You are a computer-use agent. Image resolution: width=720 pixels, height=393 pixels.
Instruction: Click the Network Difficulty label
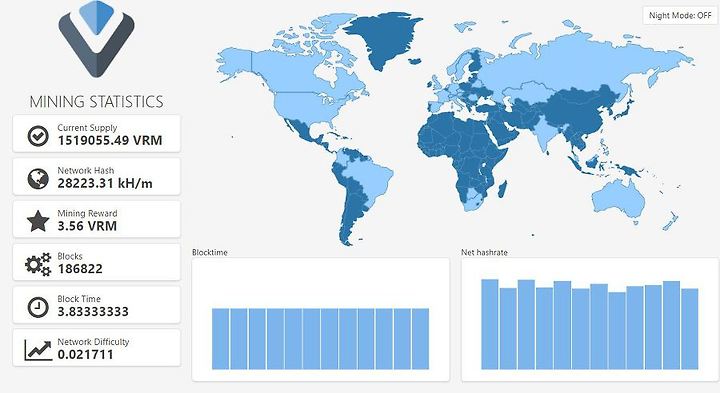(x=93, y=342)
